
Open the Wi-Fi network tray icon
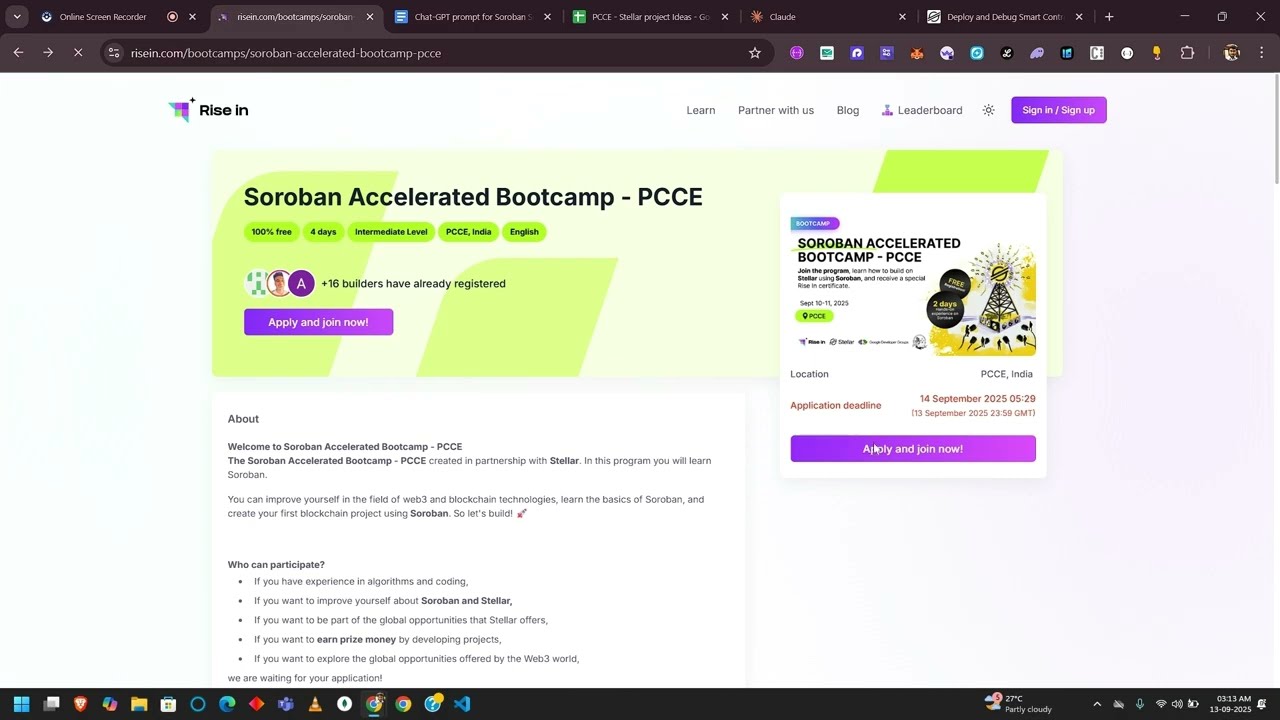pyautogui.click(x=1161, y=704)
